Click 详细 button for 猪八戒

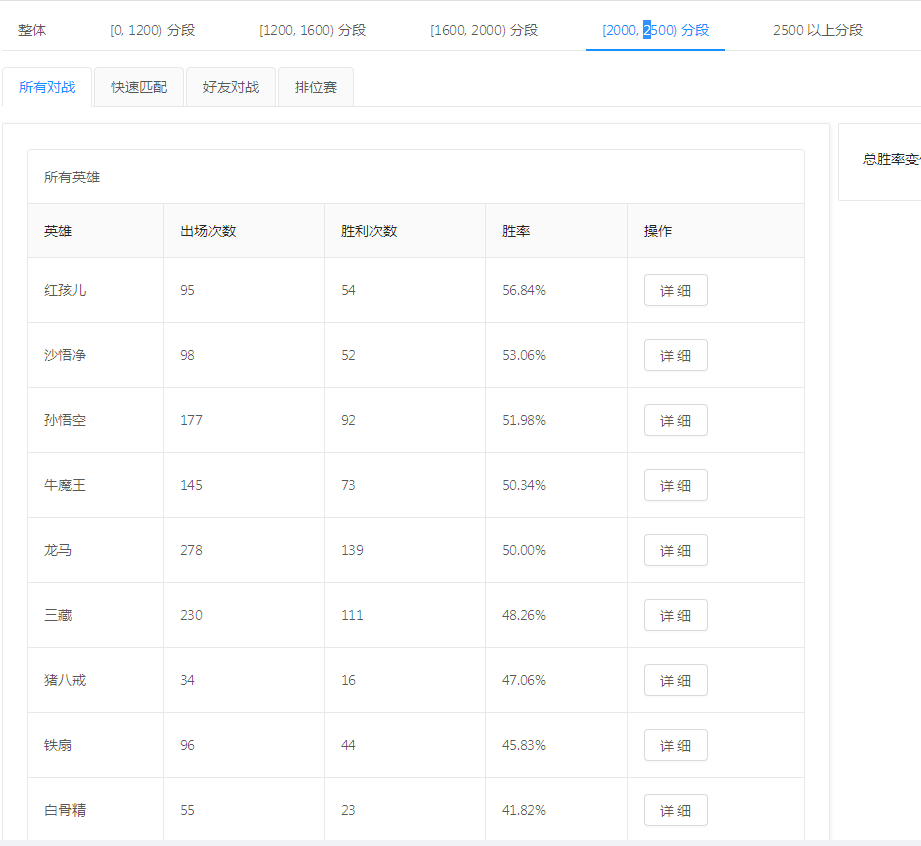pos(675,680)
